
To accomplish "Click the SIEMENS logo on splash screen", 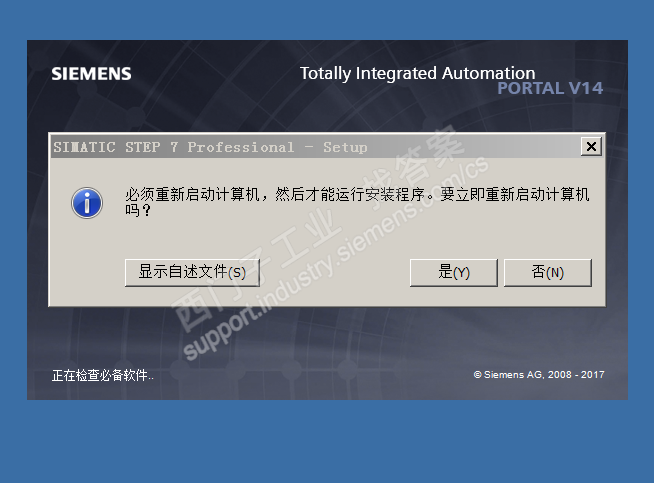I will click(91, 74).
